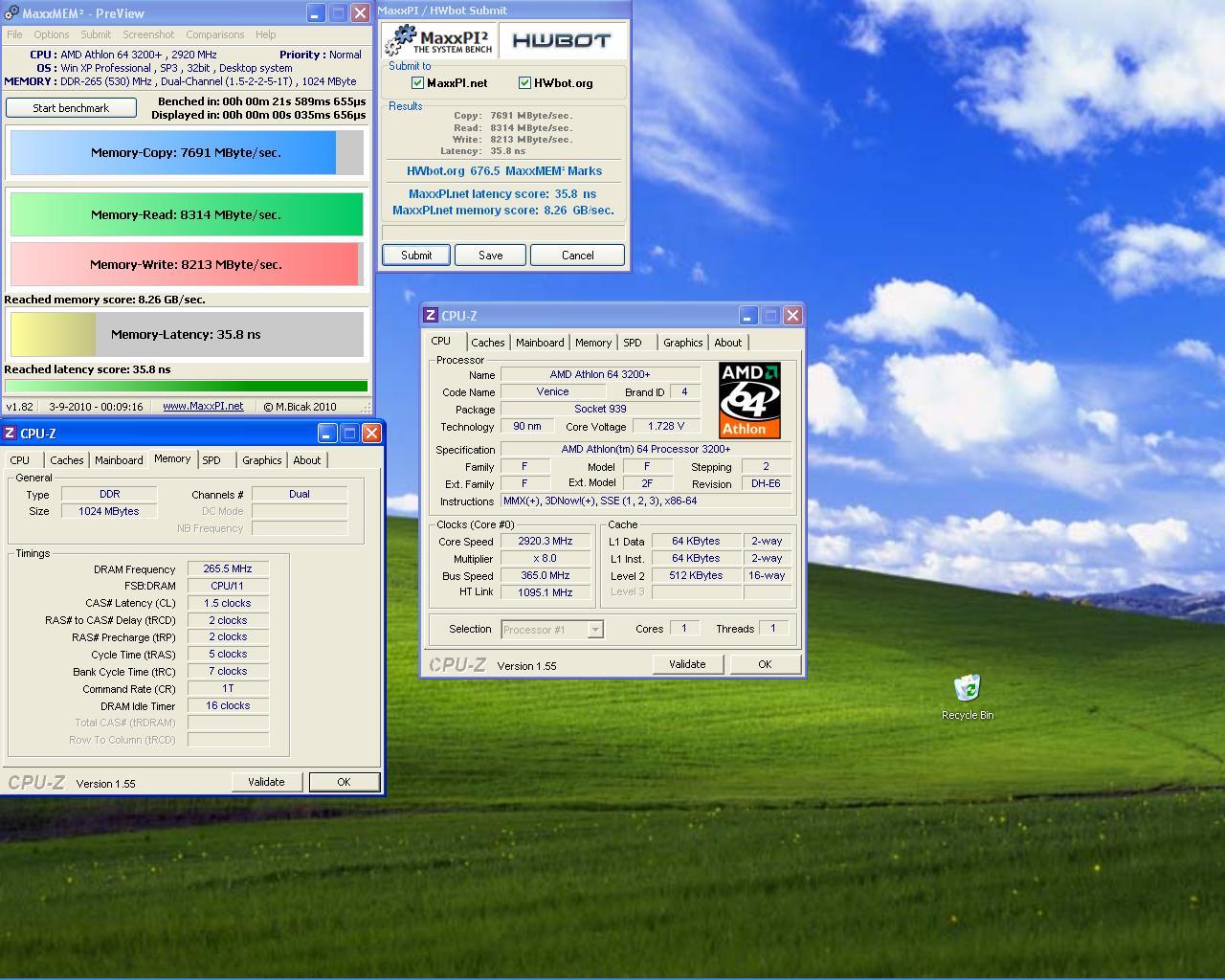Click the CPU-Z processor window title icon
1225x980 pixels.
tap(431, 315)
